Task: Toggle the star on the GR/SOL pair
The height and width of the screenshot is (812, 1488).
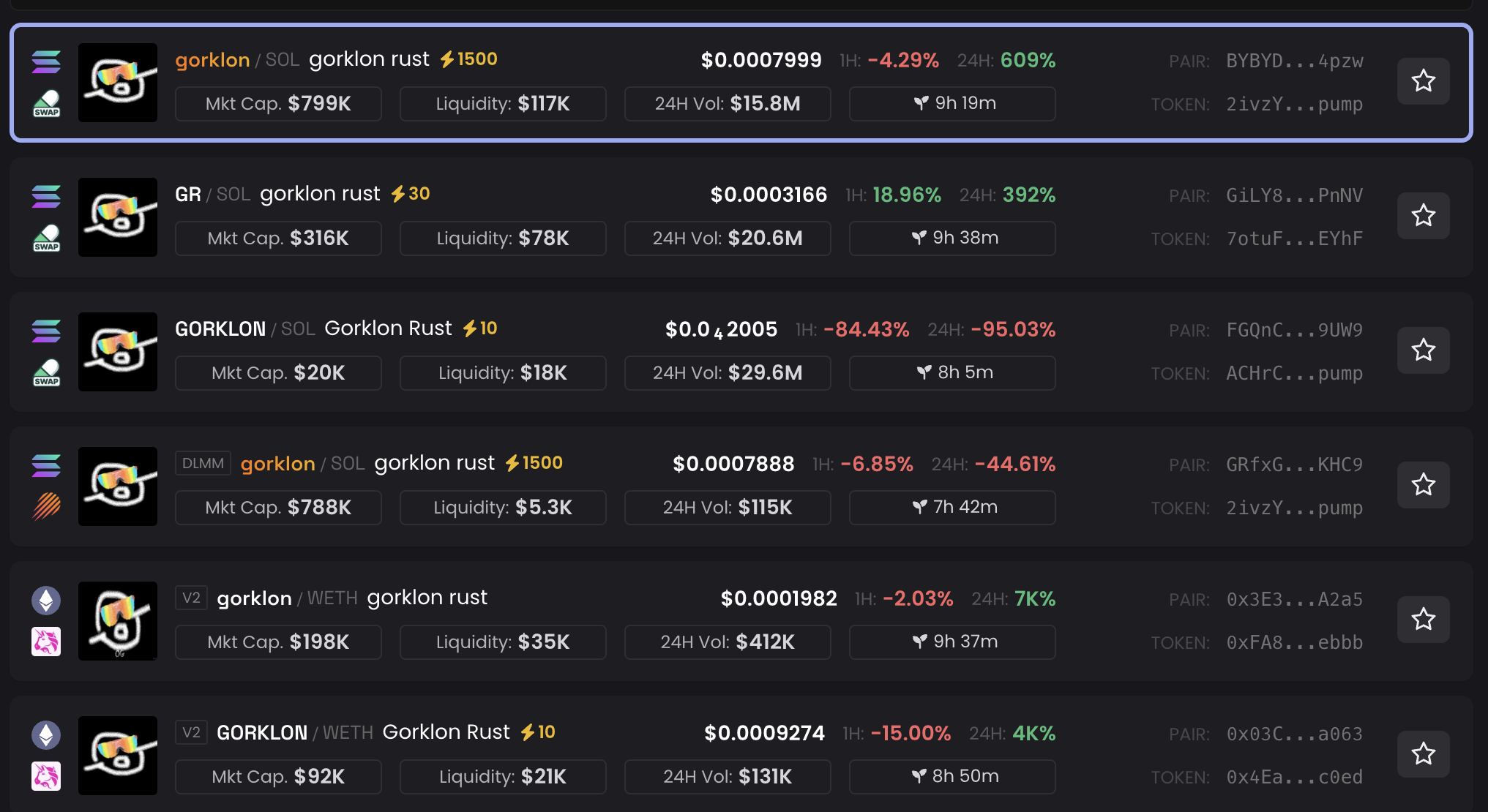Action: 1423,216
